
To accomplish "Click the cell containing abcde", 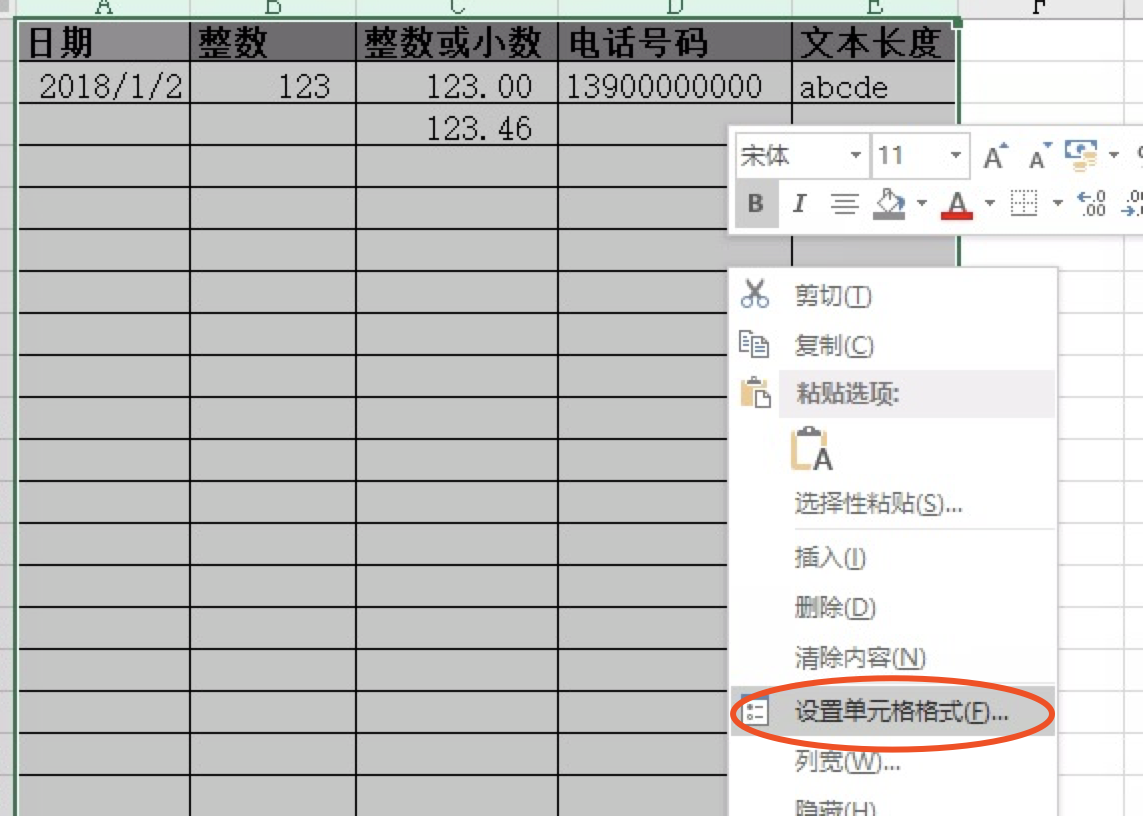I will tap(874, 83).
